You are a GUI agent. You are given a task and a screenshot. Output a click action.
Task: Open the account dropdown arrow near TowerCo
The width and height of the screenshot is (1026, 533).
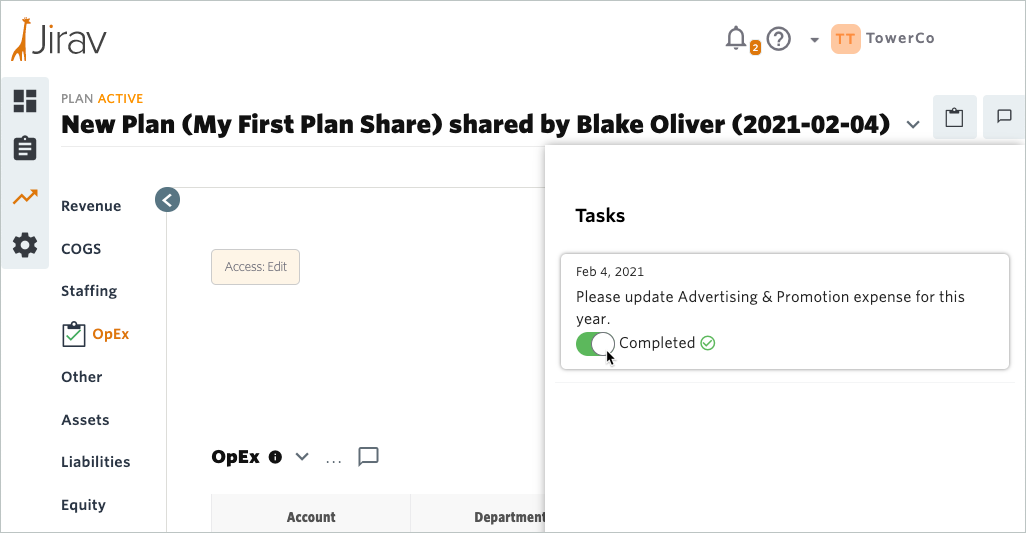(x=814, y=40)
